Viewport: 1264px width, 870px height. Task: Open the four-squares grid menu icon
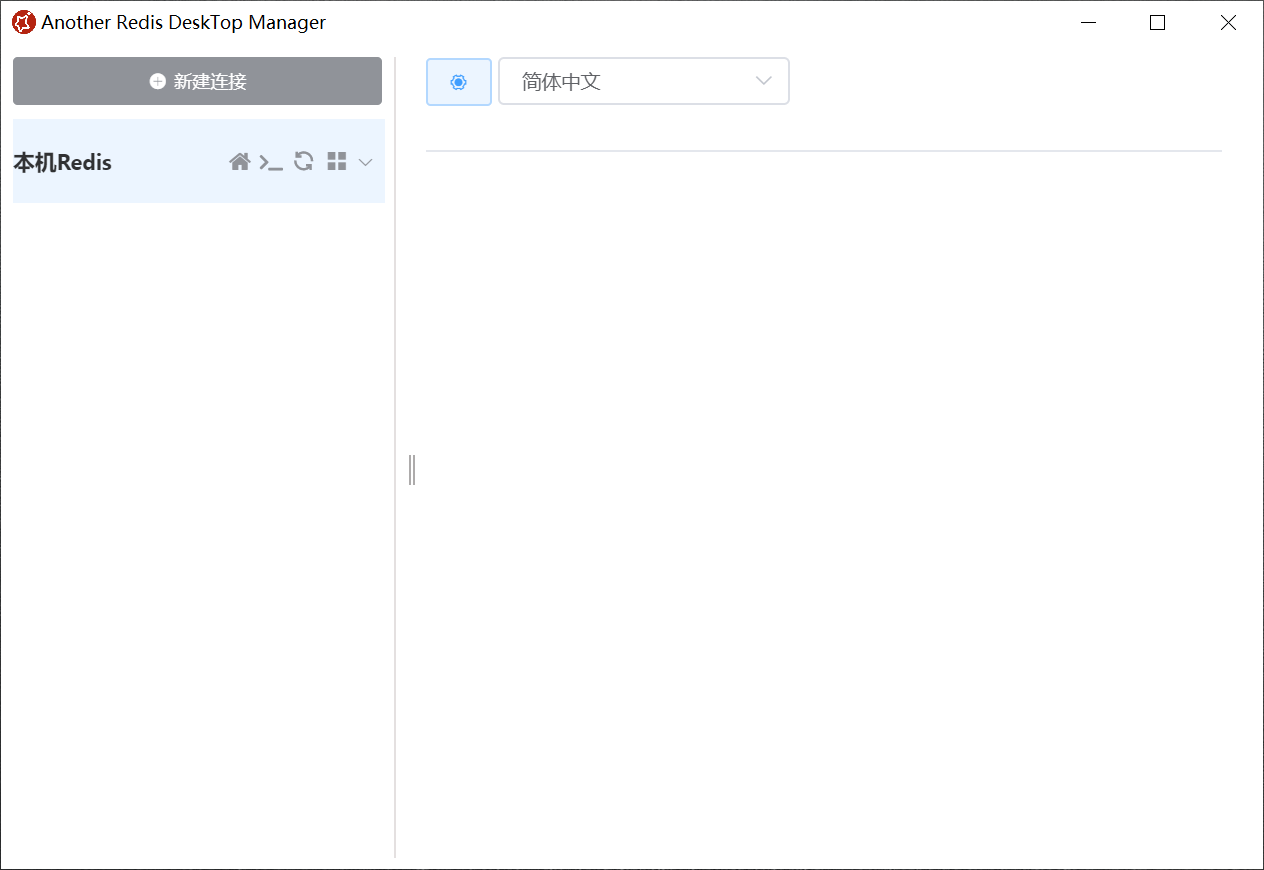337,161
